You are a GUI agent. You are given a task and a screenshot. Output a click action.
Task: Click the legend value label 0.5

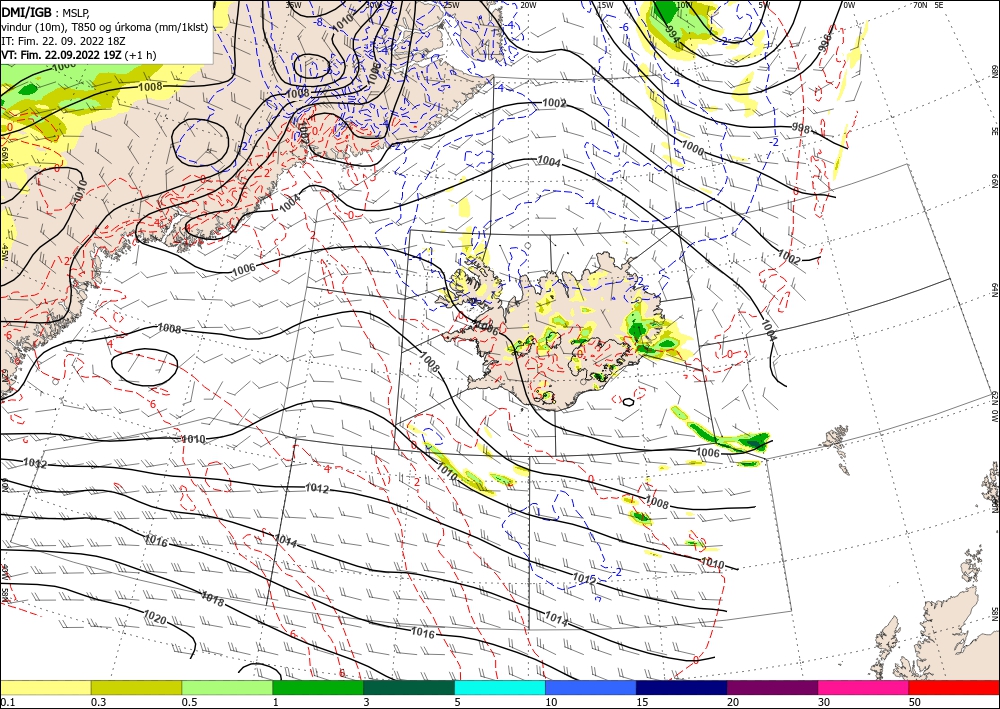[x=189, y=702]
